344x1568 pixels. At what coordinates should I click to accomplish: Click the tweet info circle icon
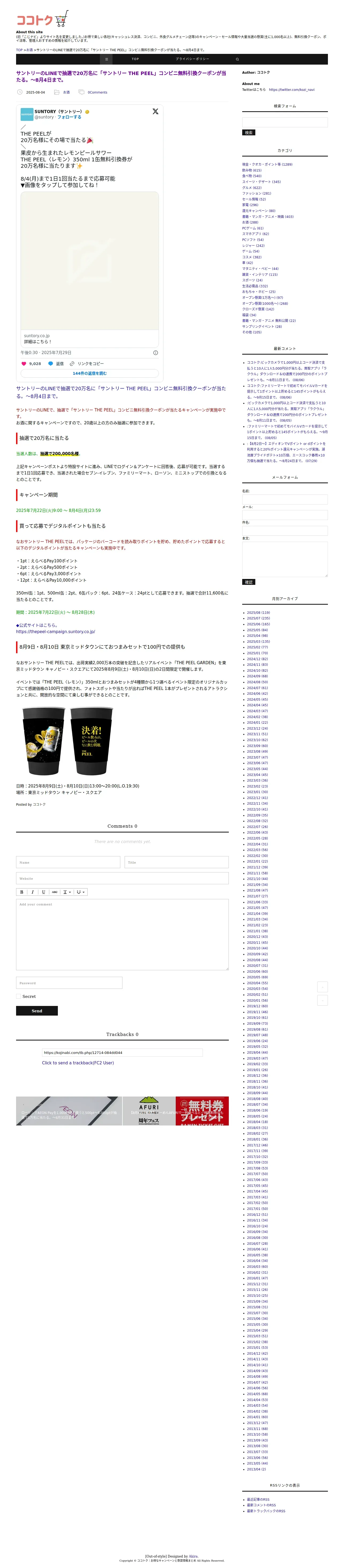(x=155, y=352)
